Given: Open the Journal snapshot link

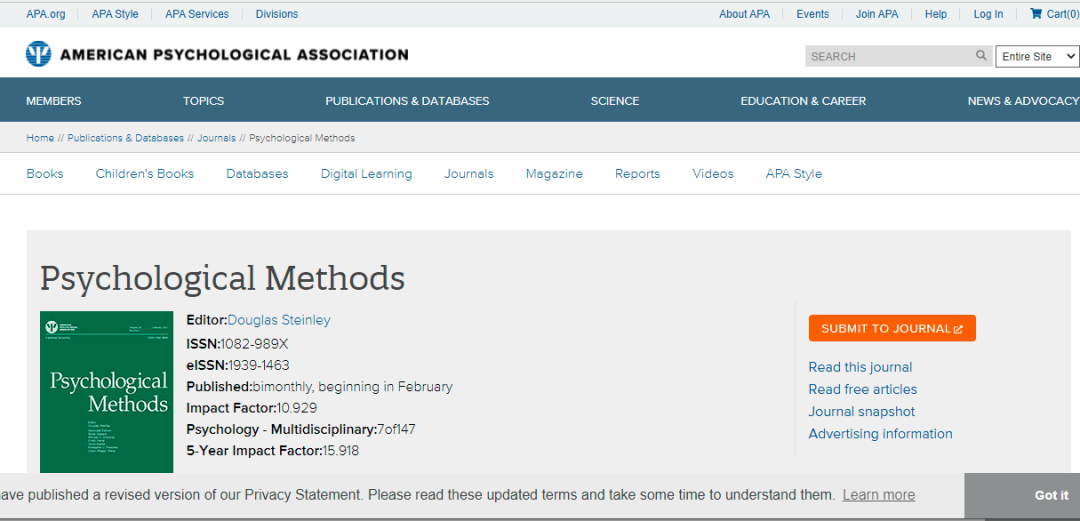Looking at the screenshot, I should coord(861,411).
